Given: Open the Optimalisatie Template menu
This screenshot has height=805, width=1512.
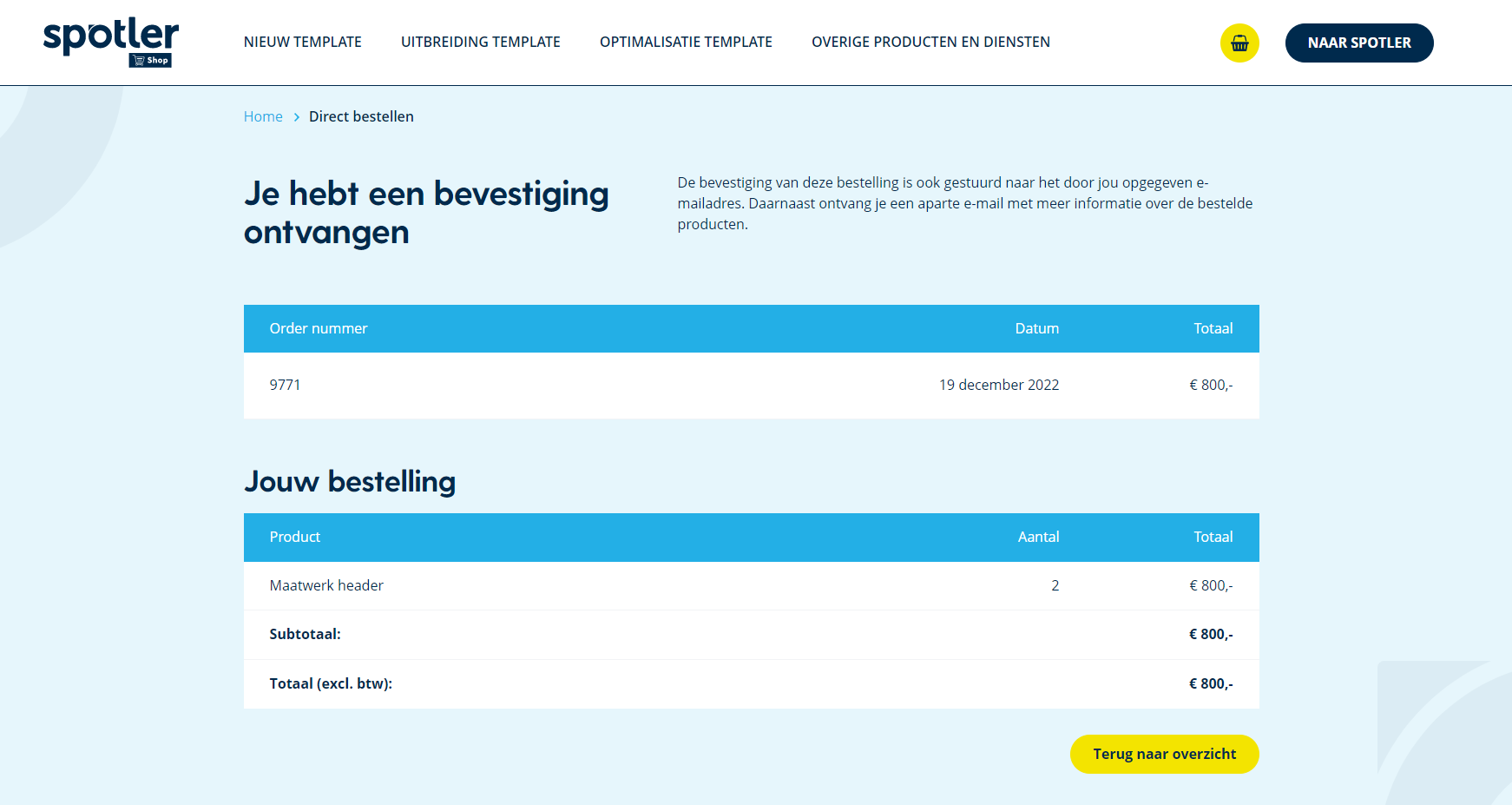Looking at the screenshot, I should [x=686, y=42].
